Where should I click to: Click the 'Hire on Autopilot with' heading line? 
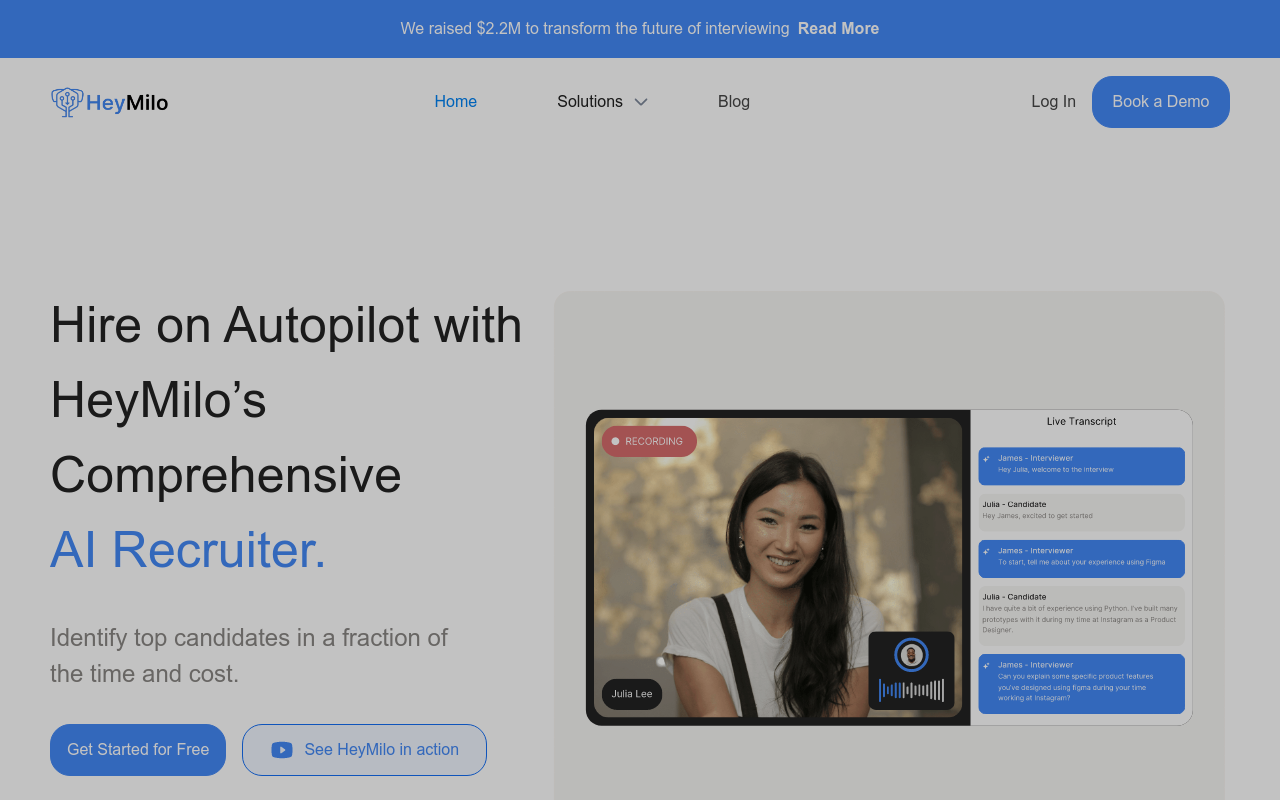coord(286,325)
